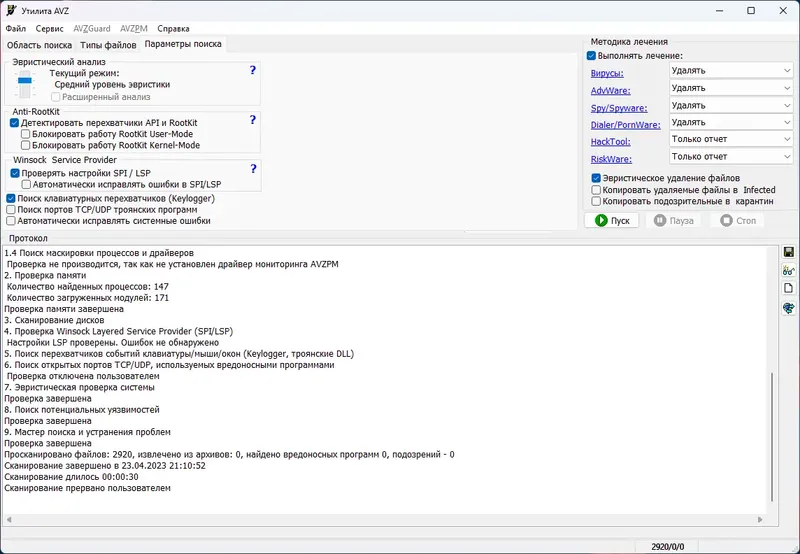Screen dimensions: 800x554
Task: Click the blank document icon beside the protocol
Action: tap(788, 288)
